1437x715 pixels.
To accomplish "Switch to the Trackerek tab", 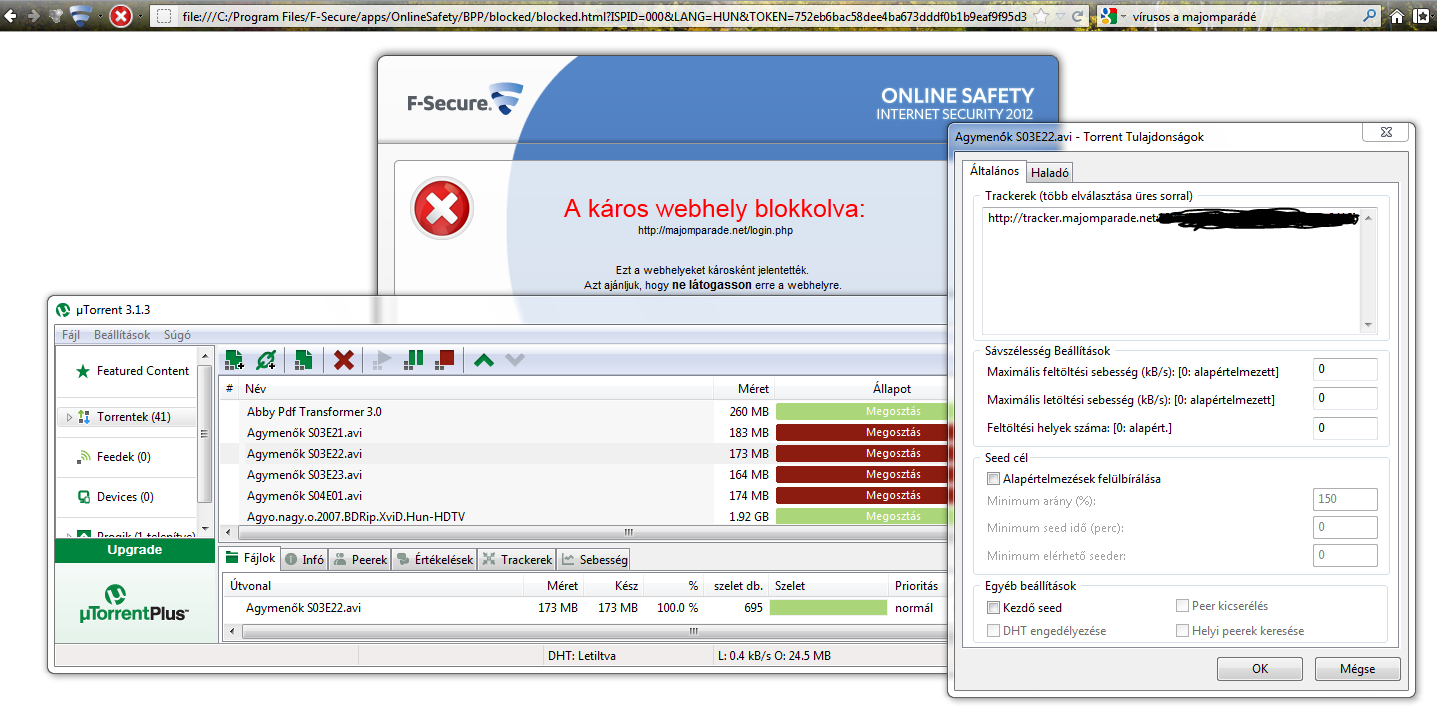I will (517, 560).
